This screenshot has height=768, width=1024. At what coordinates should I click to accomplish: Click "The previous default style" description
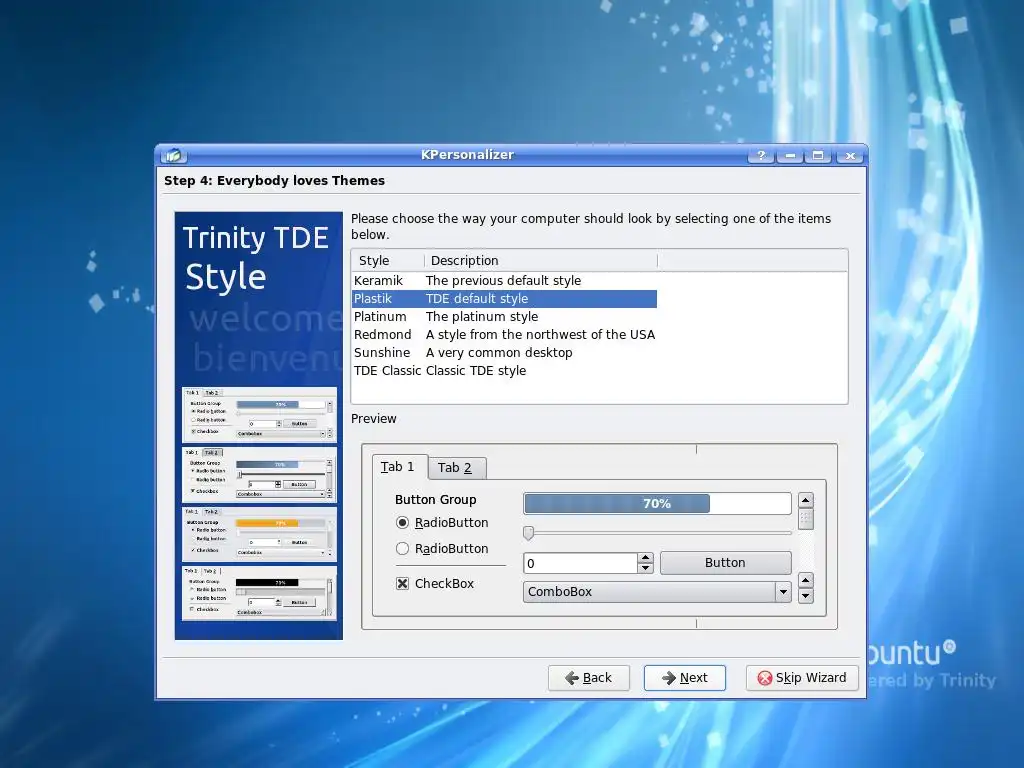pos(504,281)
